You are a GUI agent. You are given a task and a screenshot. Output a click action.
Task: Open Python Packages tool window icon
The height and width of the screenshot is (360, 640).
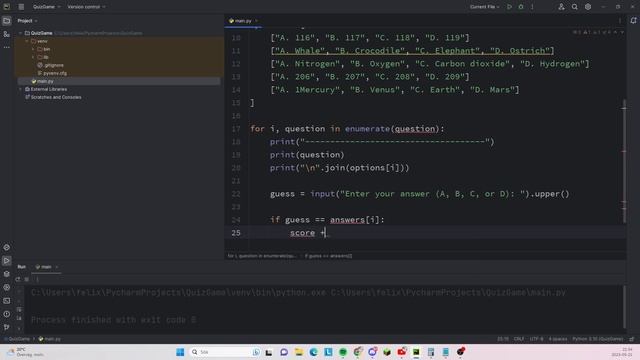click(7, 247)
